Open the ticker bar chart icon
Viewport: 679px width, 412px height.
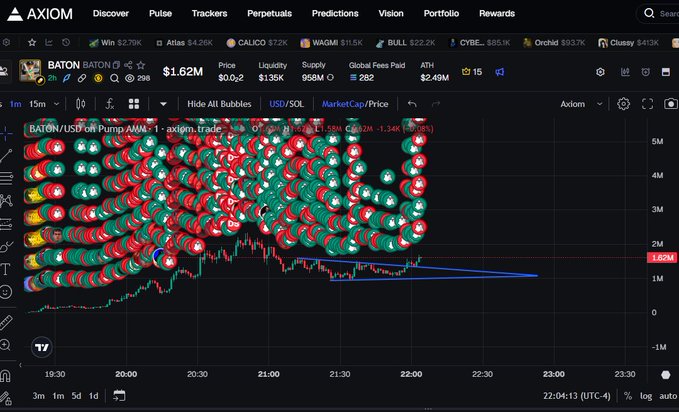pos(49,42)
